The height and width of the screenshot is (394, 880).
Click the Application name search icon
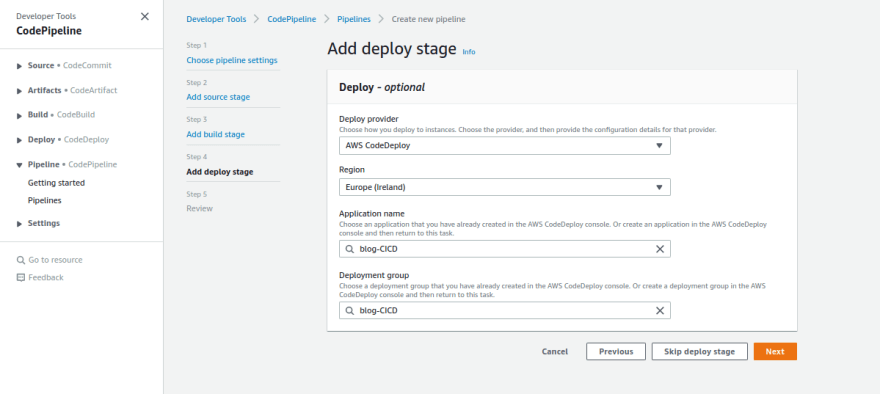pyautogui.click(x=349, y=249)
